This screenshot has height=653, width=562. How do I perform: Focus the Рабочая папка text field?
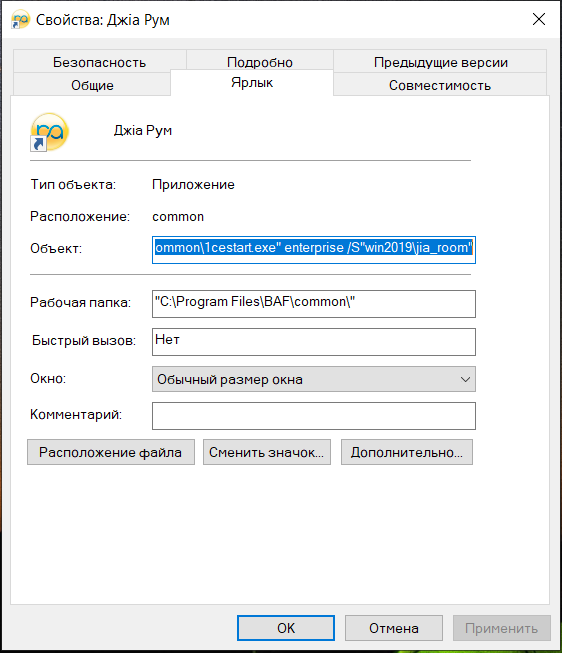pos(314,304)
